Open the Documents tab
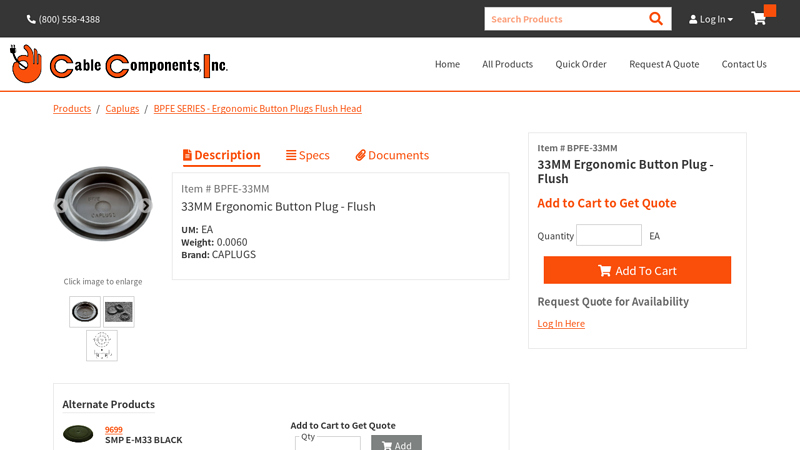This screenshot has height=450, width=800. click(x=392, y=155)
